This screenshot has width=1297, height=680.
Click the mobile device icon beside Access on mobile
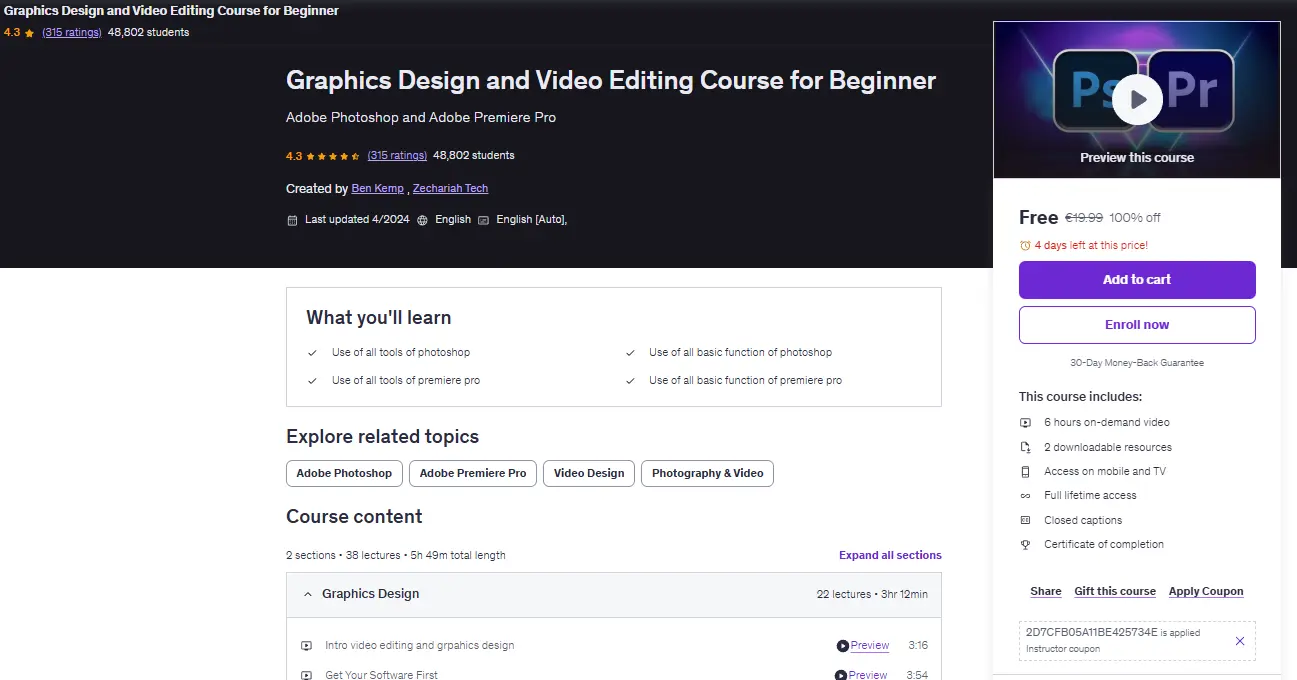1025,471
